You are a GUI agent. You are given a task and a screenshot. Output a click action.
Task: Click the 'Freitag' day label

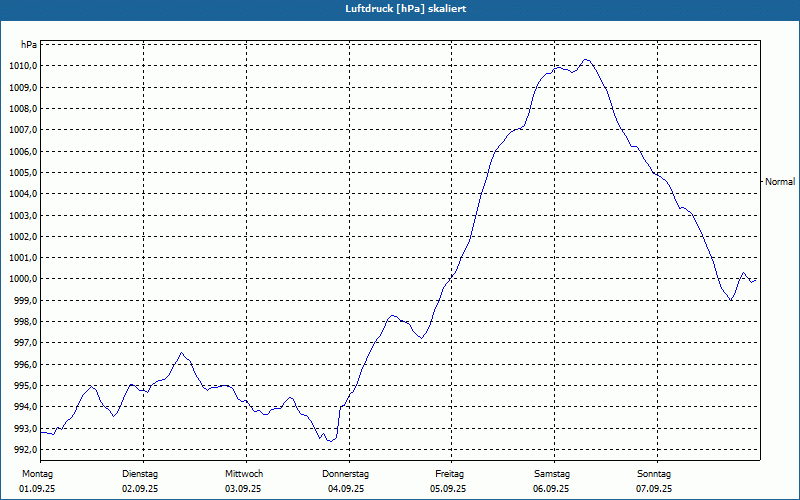(x=449, y=474)
